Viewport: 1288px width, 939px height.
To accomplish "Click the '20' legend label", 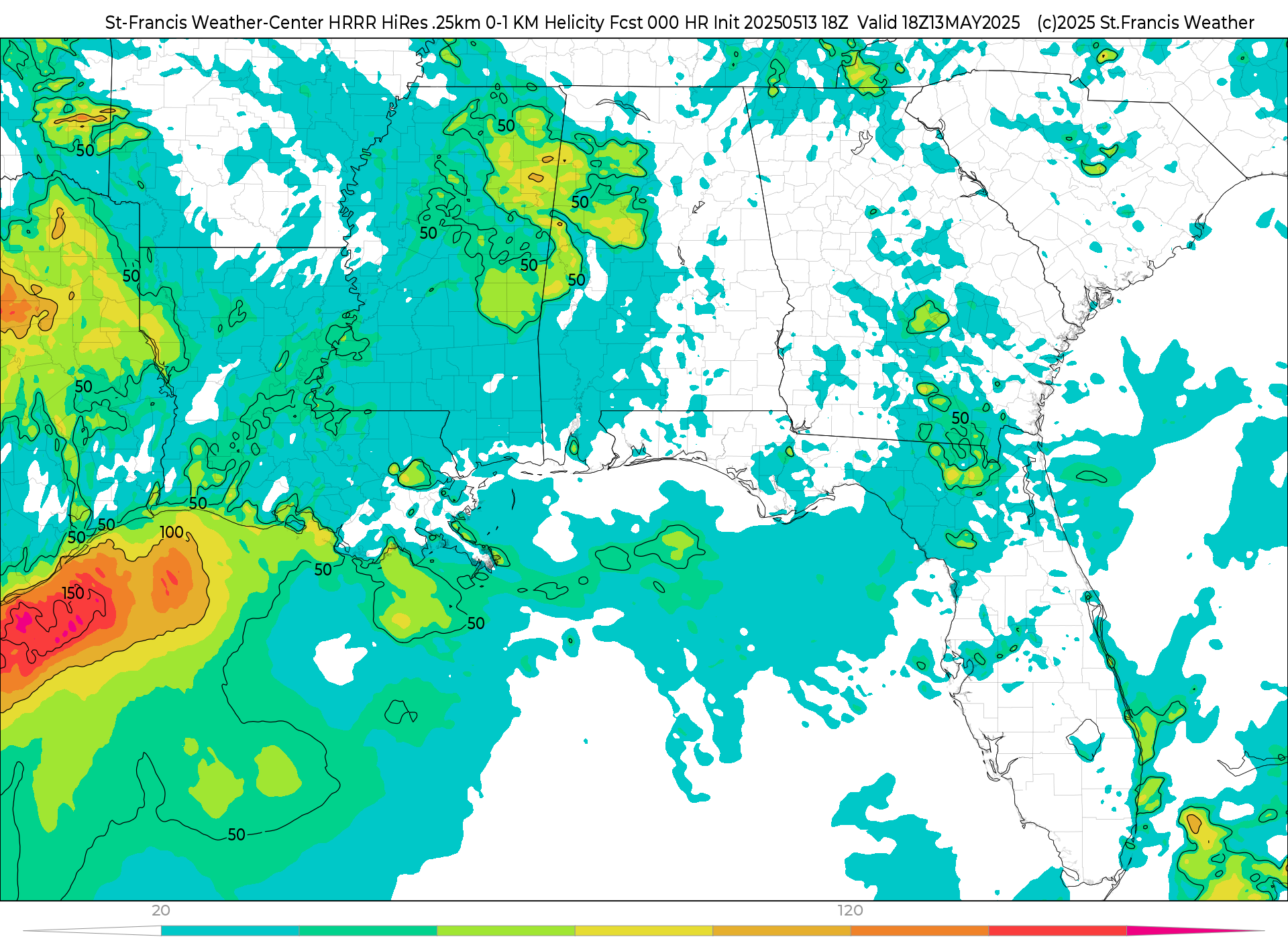I will [161, 911].
